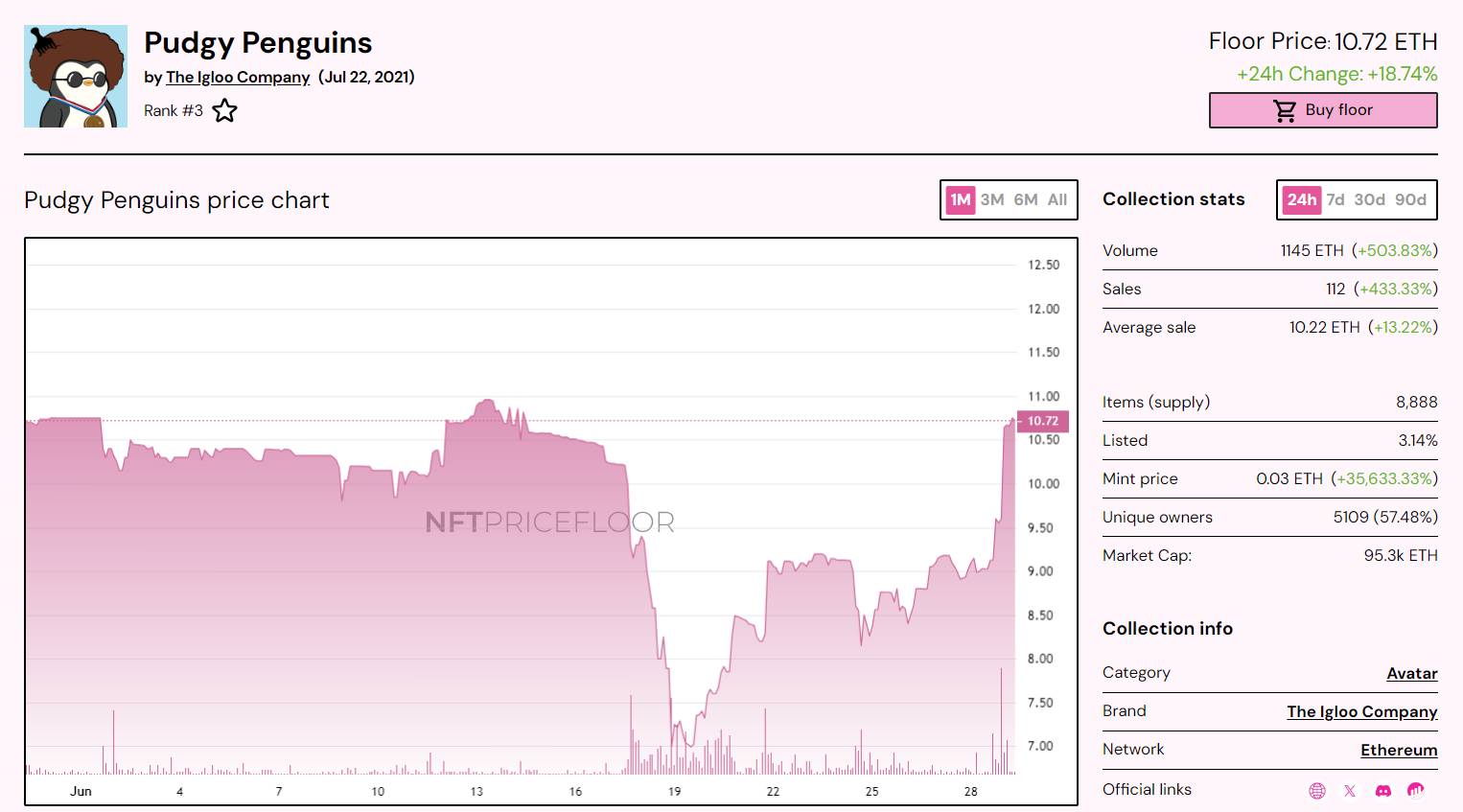
Task: Select the 1M chart range
Action: point(961,199)
